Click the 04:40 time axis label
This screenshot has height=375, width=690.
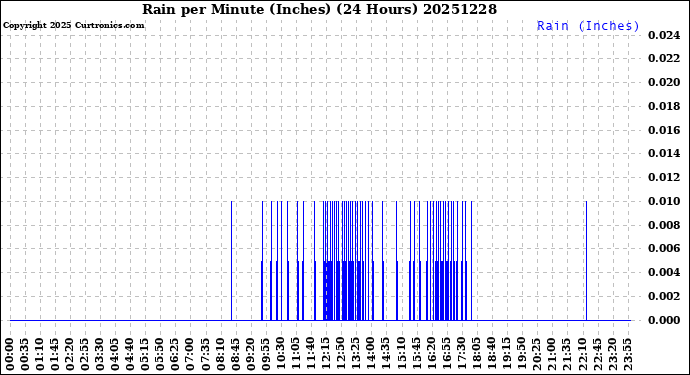[130, 355]
